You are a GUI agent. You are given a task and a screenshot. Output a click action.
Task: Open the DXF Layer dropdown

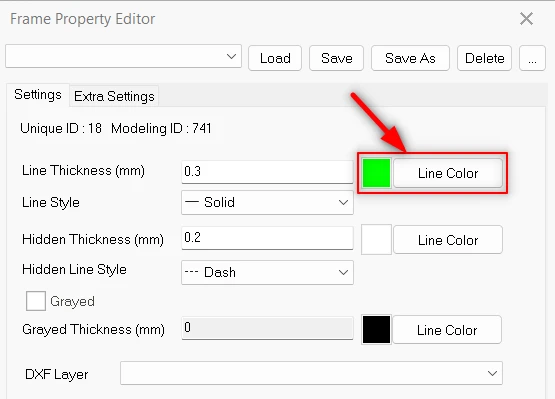click(311, 373)
